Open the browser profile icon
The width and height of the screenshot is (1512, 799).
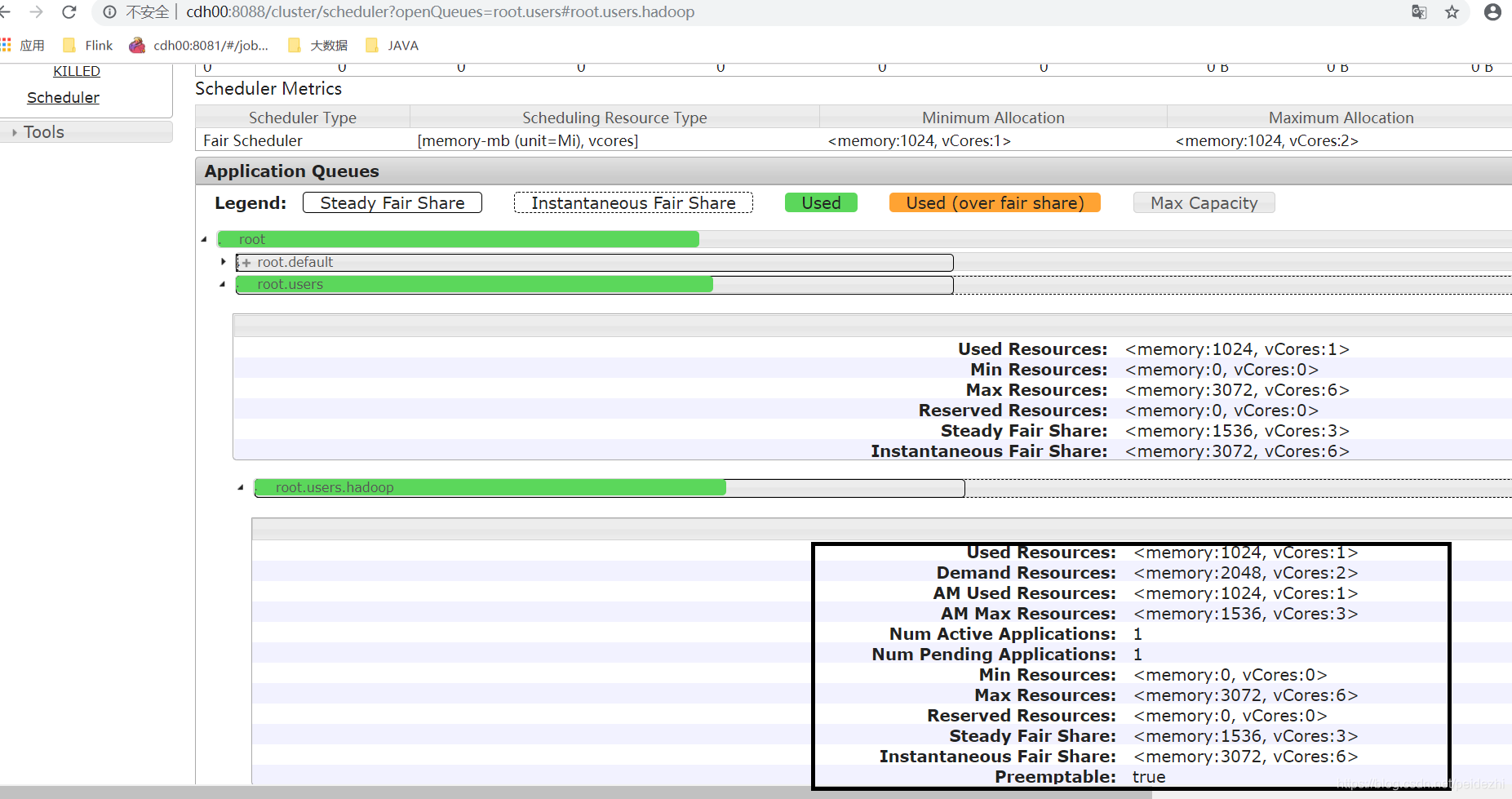click(1492, 12)
